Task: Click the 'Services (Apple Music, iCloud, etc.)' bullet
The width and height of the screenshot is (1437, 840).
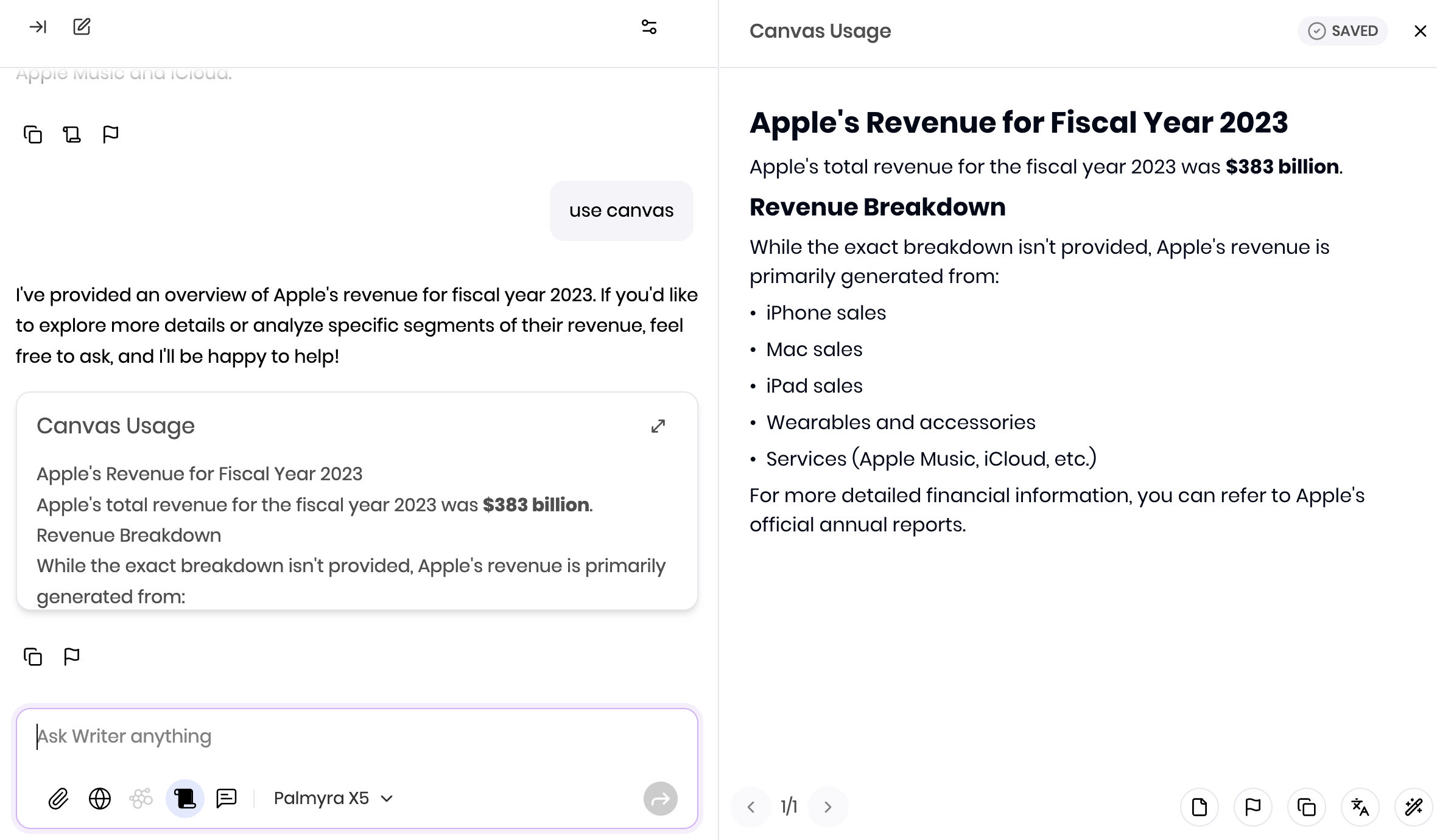Action: pos(931,459)
